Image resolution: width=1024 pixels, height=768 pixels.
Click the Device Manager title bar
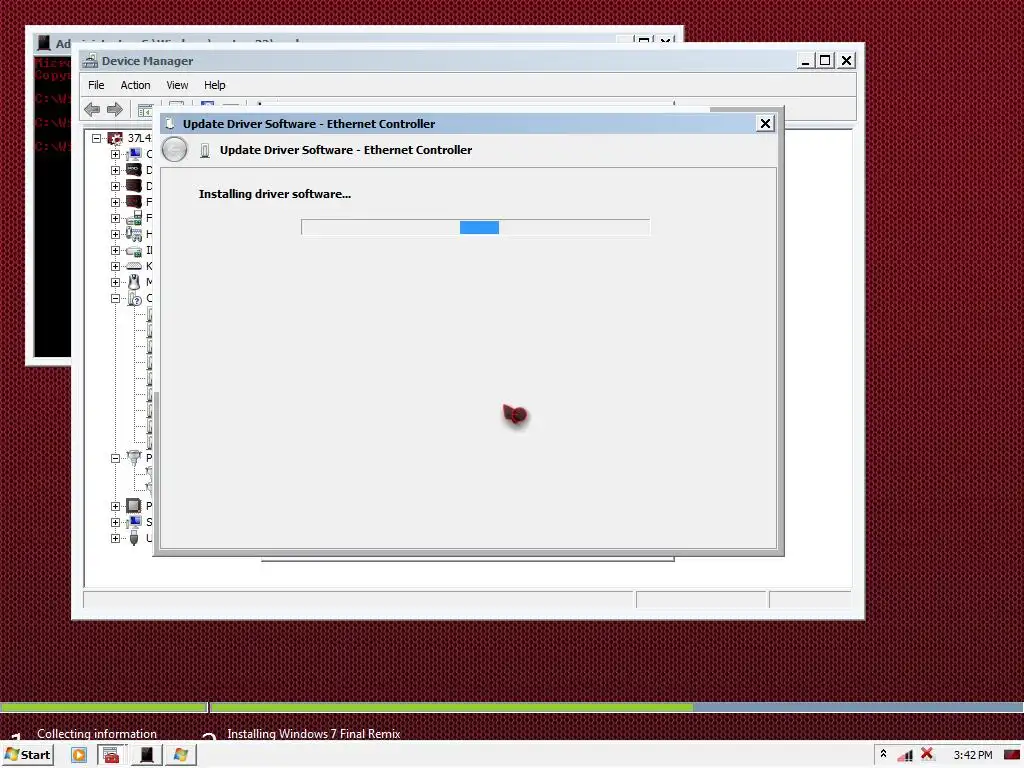point(436,61)
